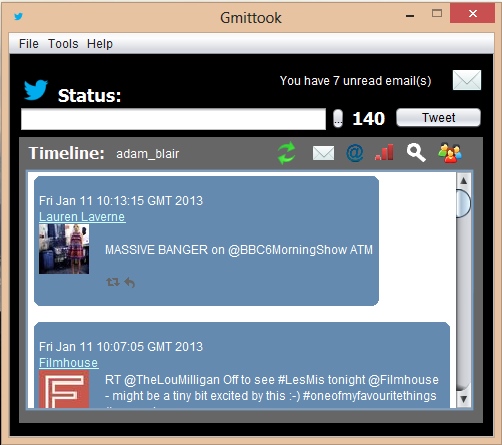The image size is (502, 445).
Task: Open the File menu
Action: tap(29, 44)
